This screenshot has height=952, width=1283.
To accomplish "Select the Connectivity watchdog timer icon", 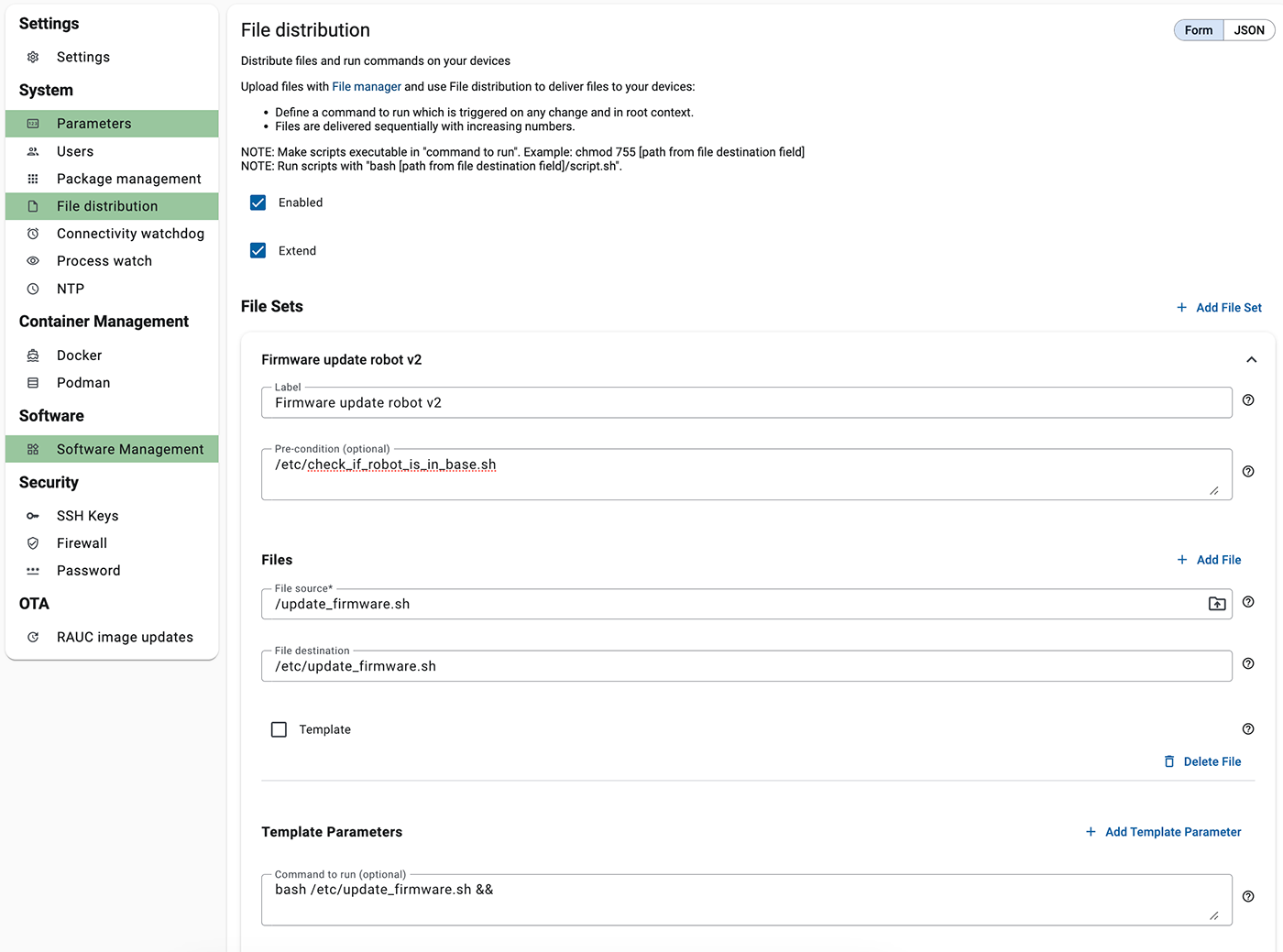I will [33, 234].
